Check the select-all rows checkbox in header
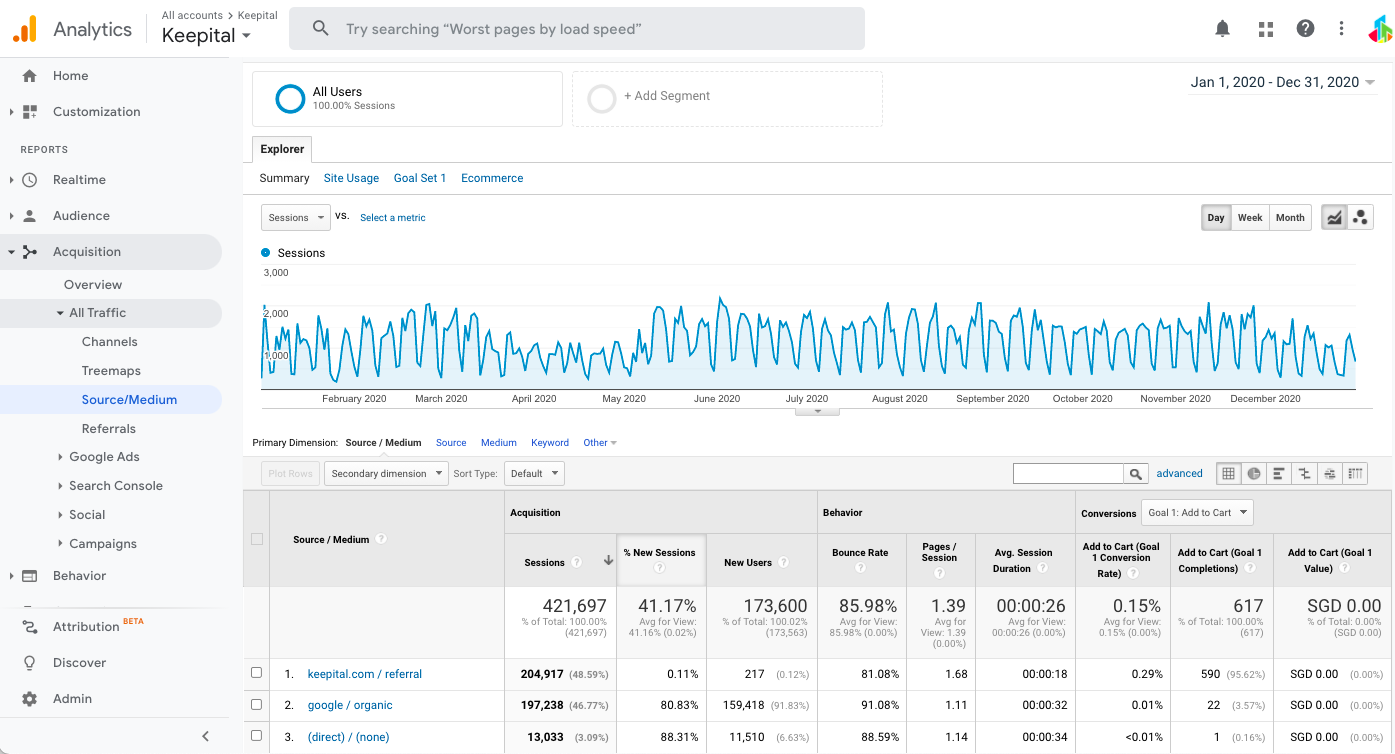This screenshot has height=754, width=1395. 257,539
